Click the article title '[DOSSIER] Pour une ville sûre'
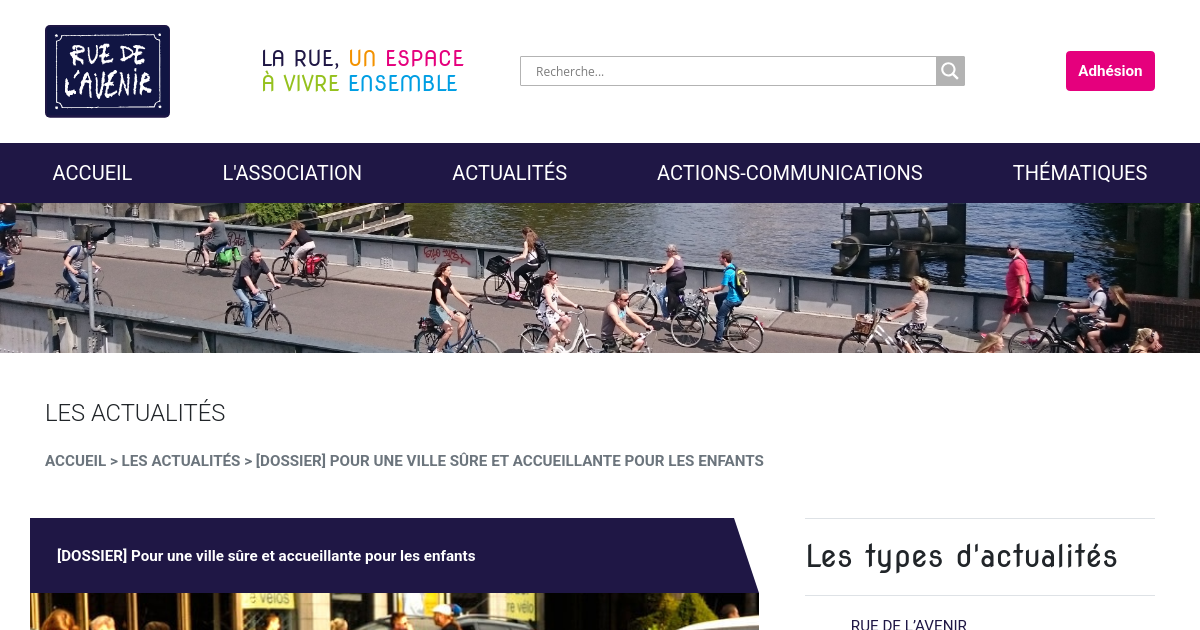1200x630 pixels. point(266,556)
